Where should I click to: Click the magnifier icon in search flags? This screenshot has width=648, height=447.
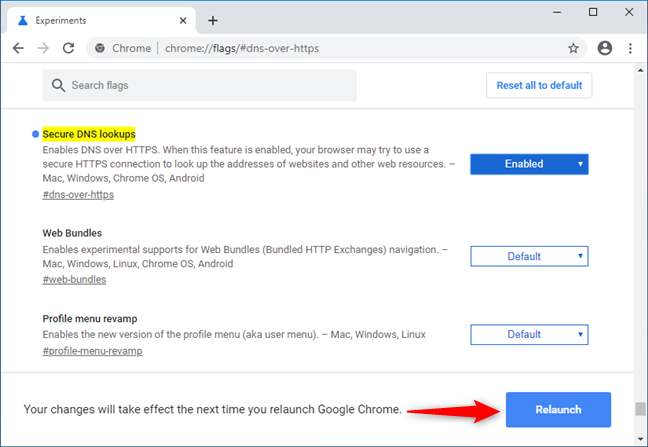click(x=58, y=86)
